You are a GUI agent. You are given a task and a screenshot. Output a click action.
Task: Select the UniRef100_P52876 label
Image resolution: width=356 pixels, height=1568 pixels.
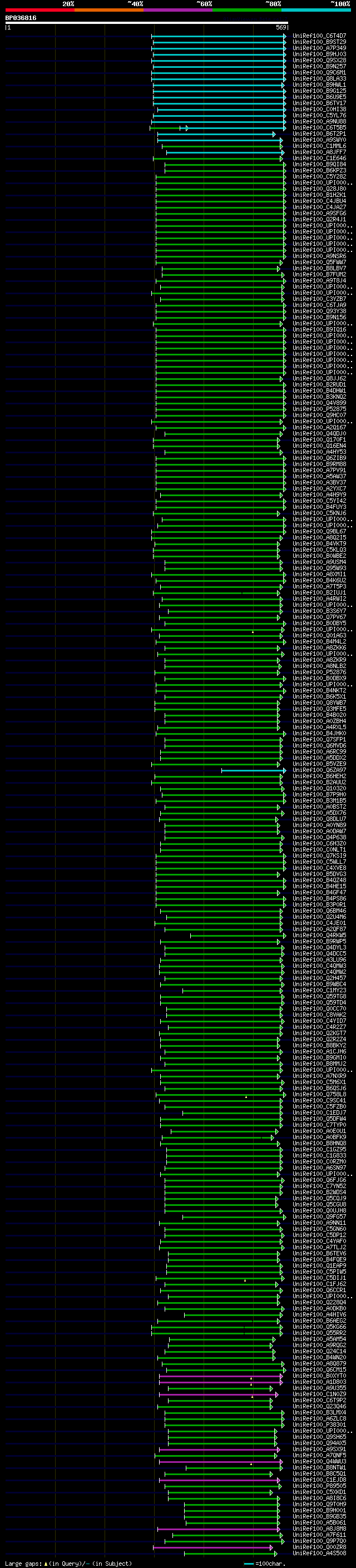tap(319, 672)
